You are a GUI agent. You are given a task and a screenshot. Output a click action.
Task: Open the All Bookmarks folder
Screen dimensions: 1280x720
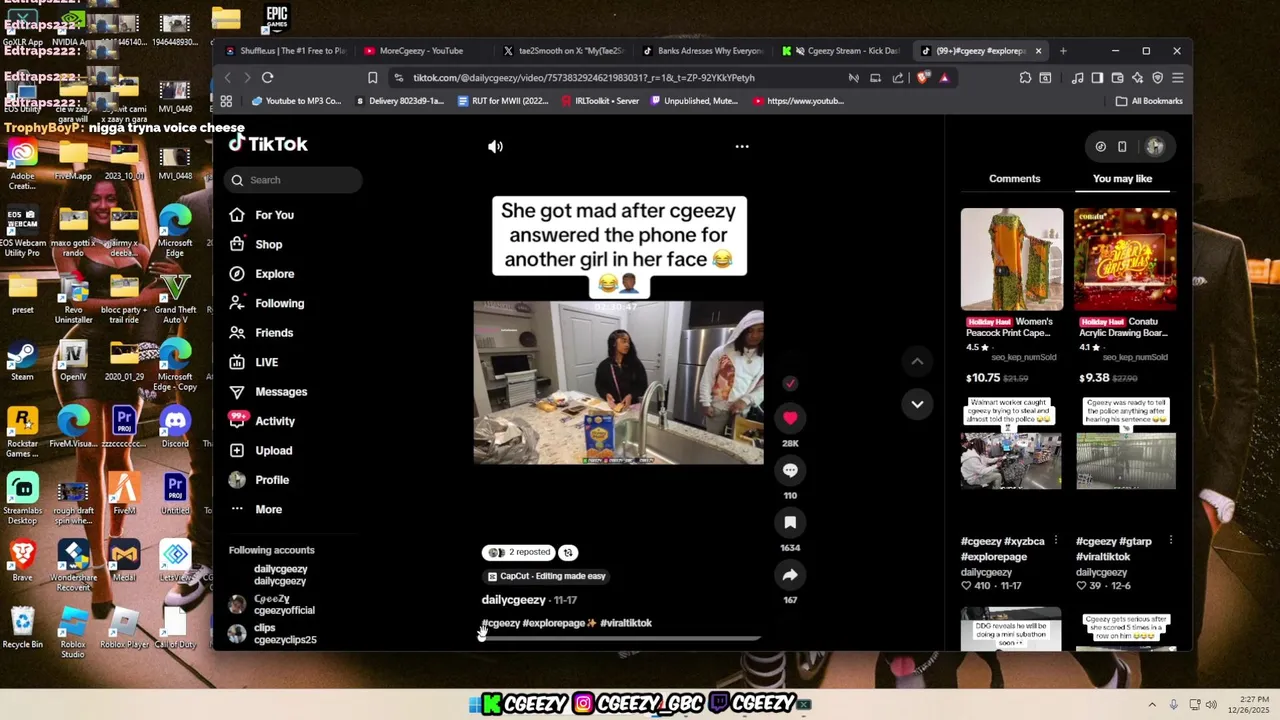tap(1149, 101)
